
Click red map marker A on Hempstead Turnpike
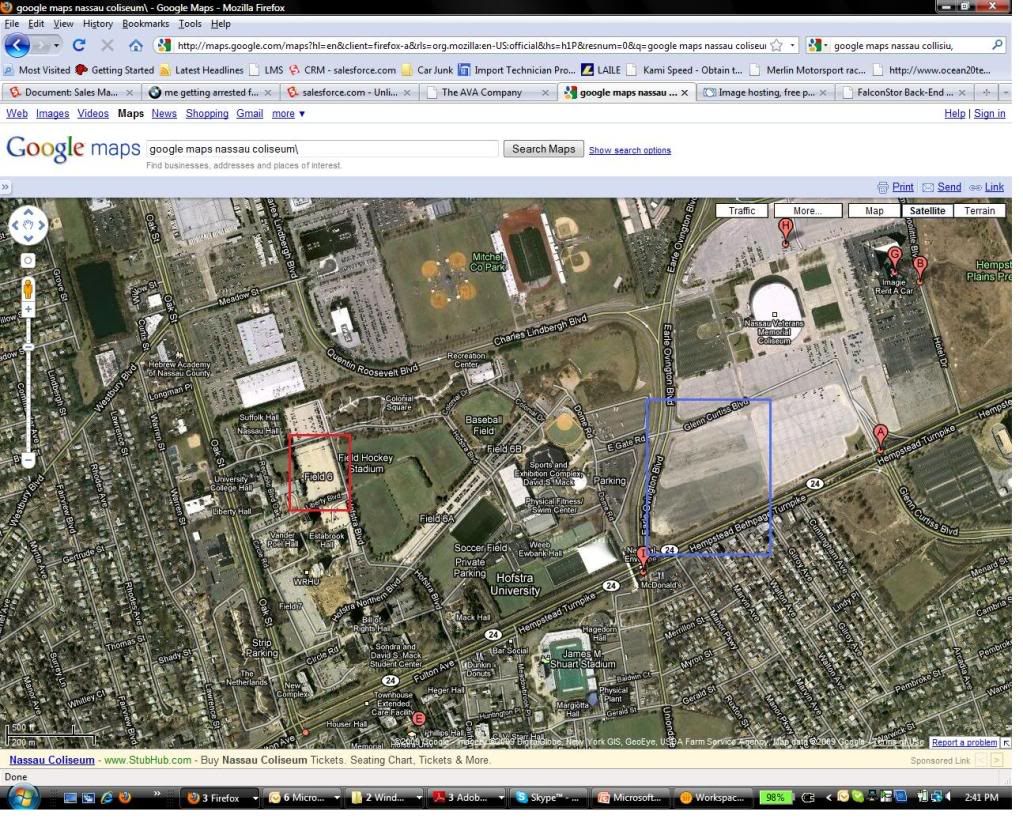coord(880,435)
